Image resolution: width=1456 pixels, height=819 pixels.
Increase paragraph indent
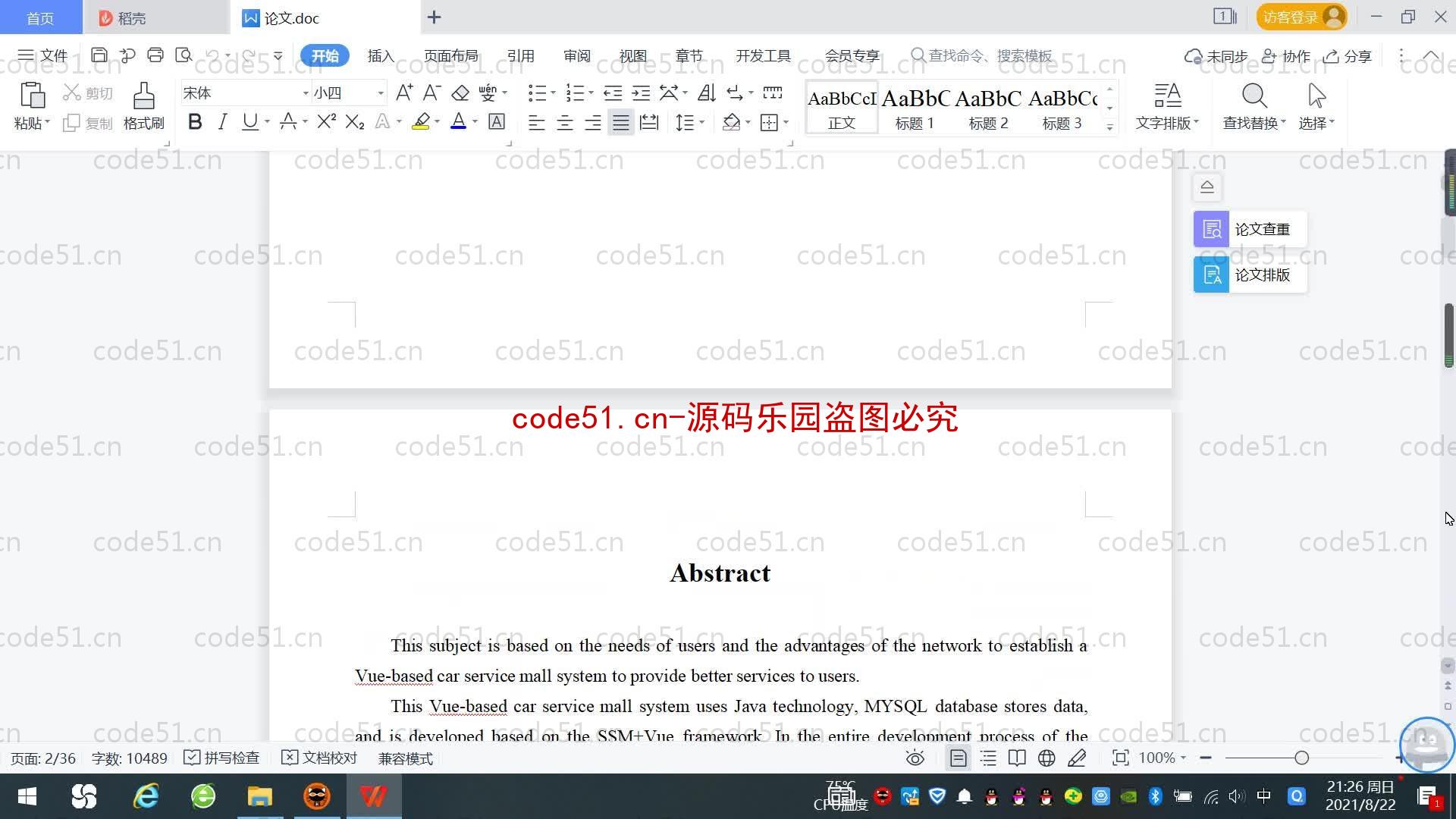tap(641, 93)
